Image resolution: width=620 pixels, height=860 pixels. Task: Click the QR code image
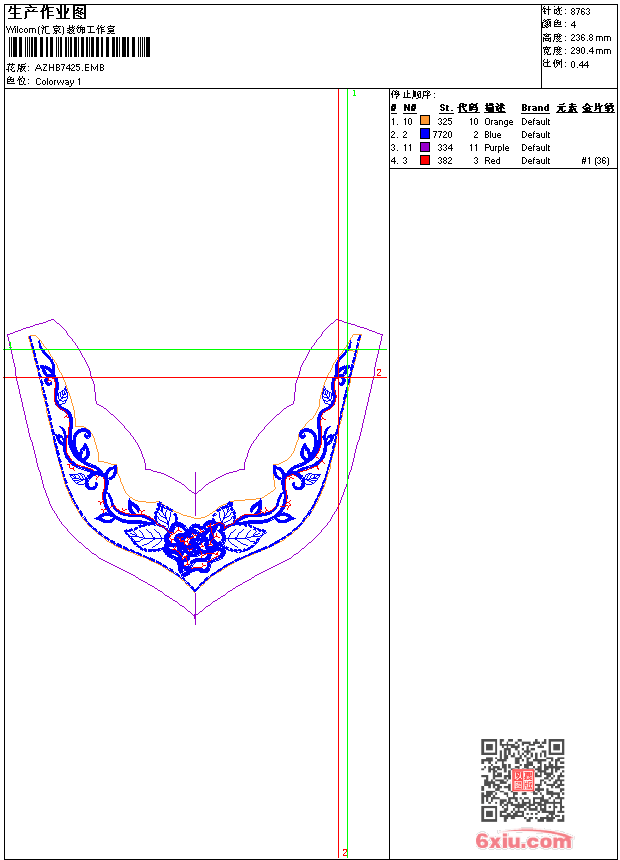click(x=522, y=780)
